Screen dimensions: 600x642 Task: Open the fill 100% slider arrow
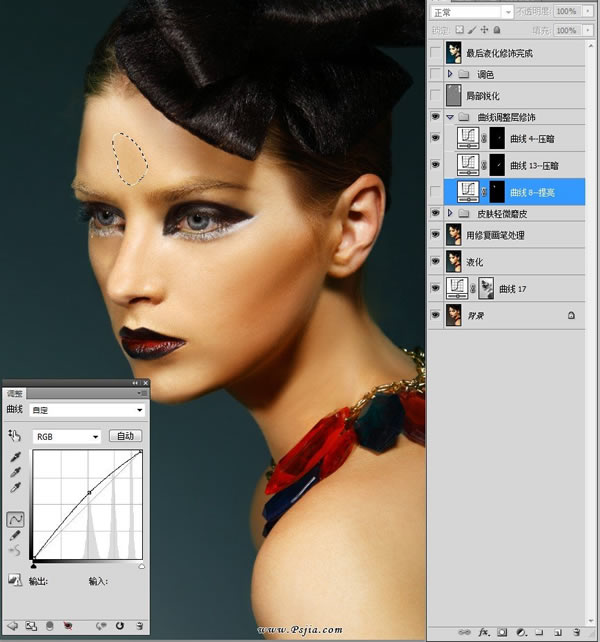click(588, 30)
